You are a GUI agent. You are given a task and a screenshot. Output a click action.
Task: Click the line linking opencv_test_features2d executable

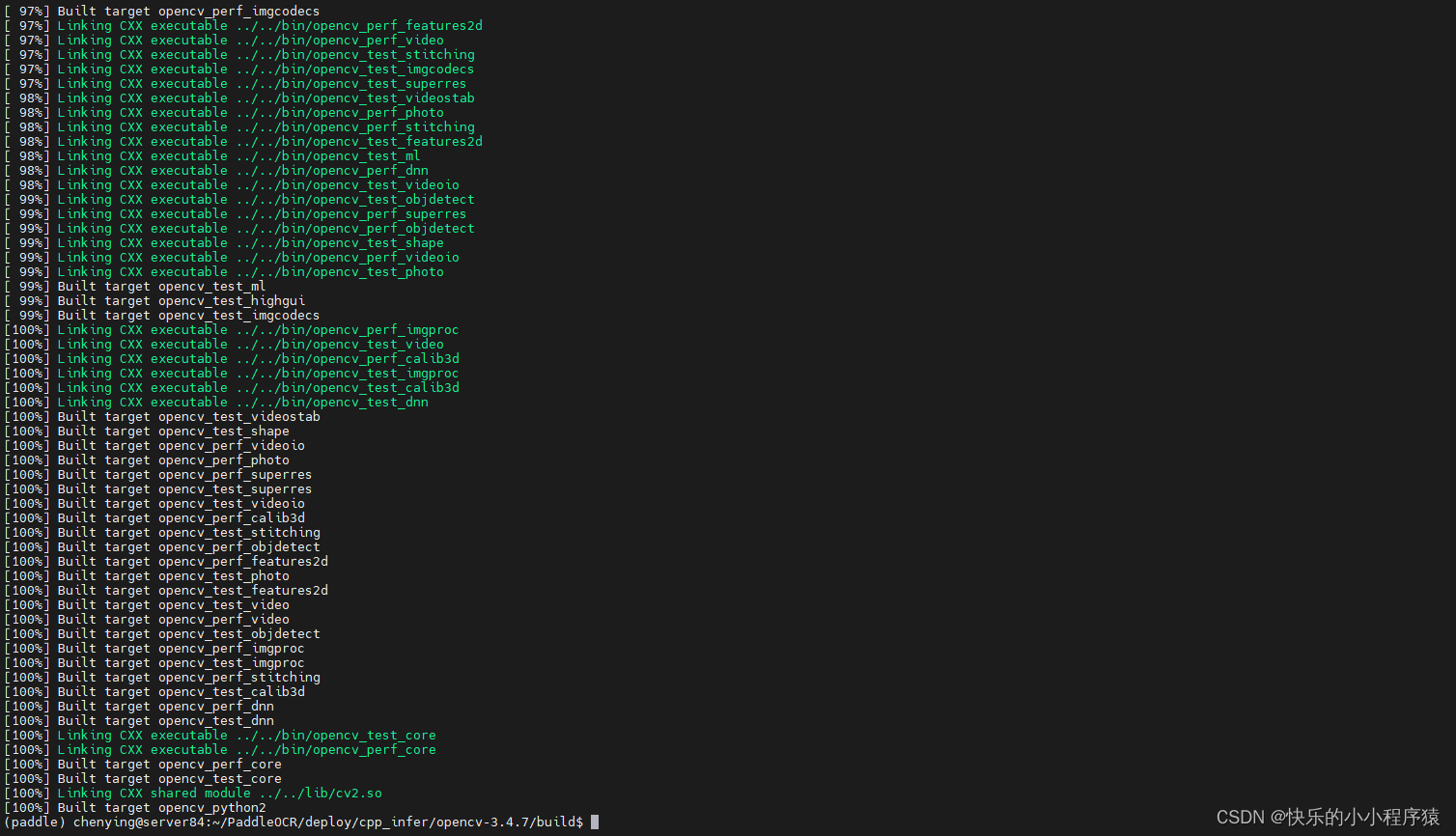(243, 142)
